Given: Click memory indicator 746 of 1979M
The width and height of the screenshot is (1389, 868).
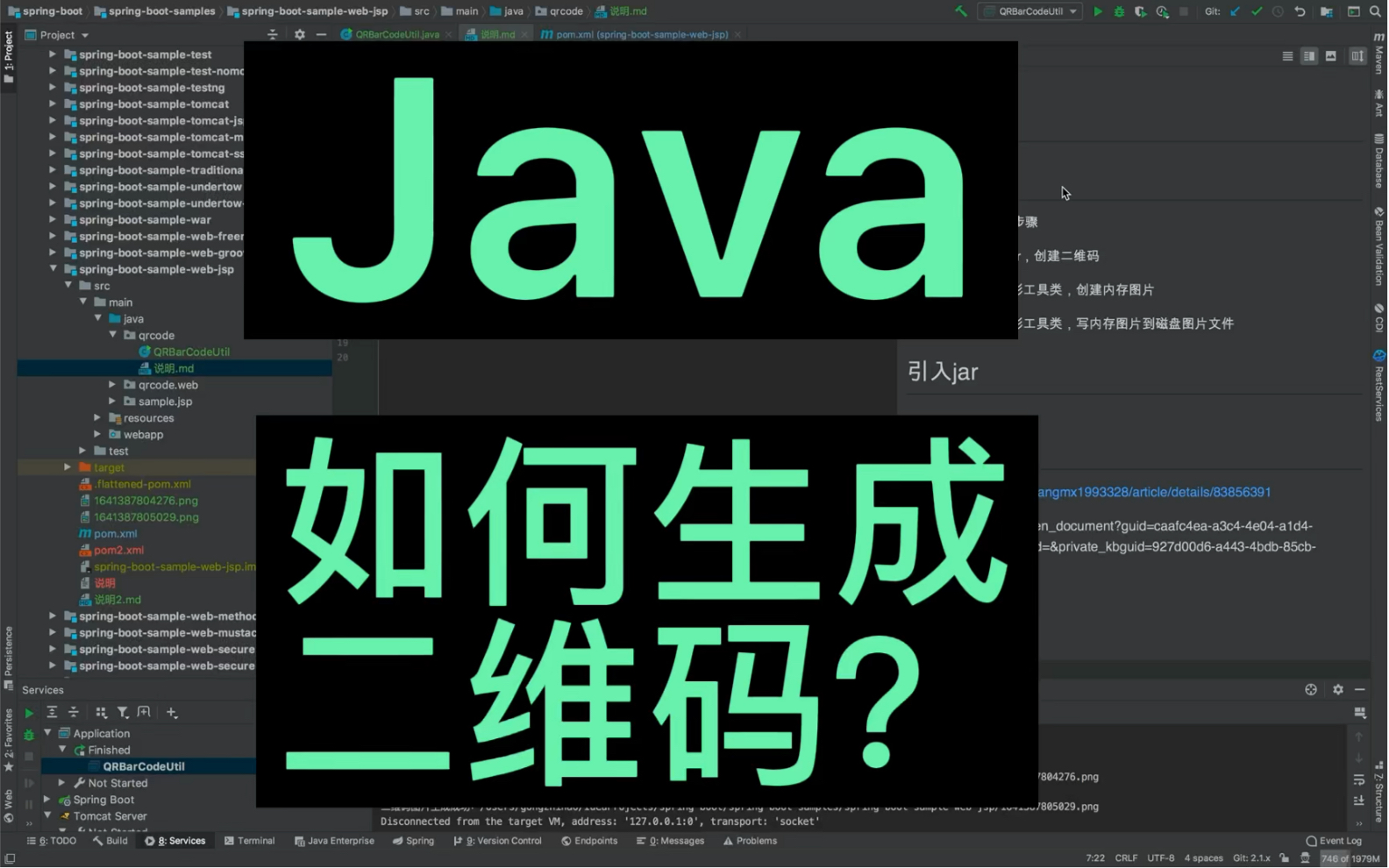Looking at the screenshot, I should coord(1350,858).
